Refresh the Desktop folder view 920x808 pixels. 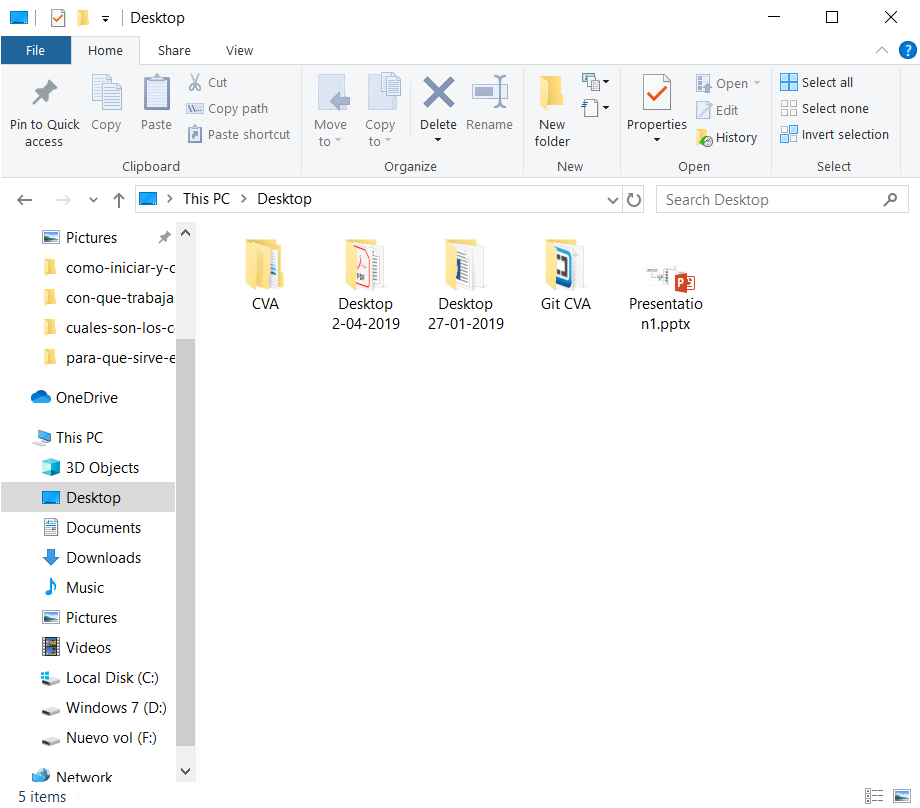(634, 200)
